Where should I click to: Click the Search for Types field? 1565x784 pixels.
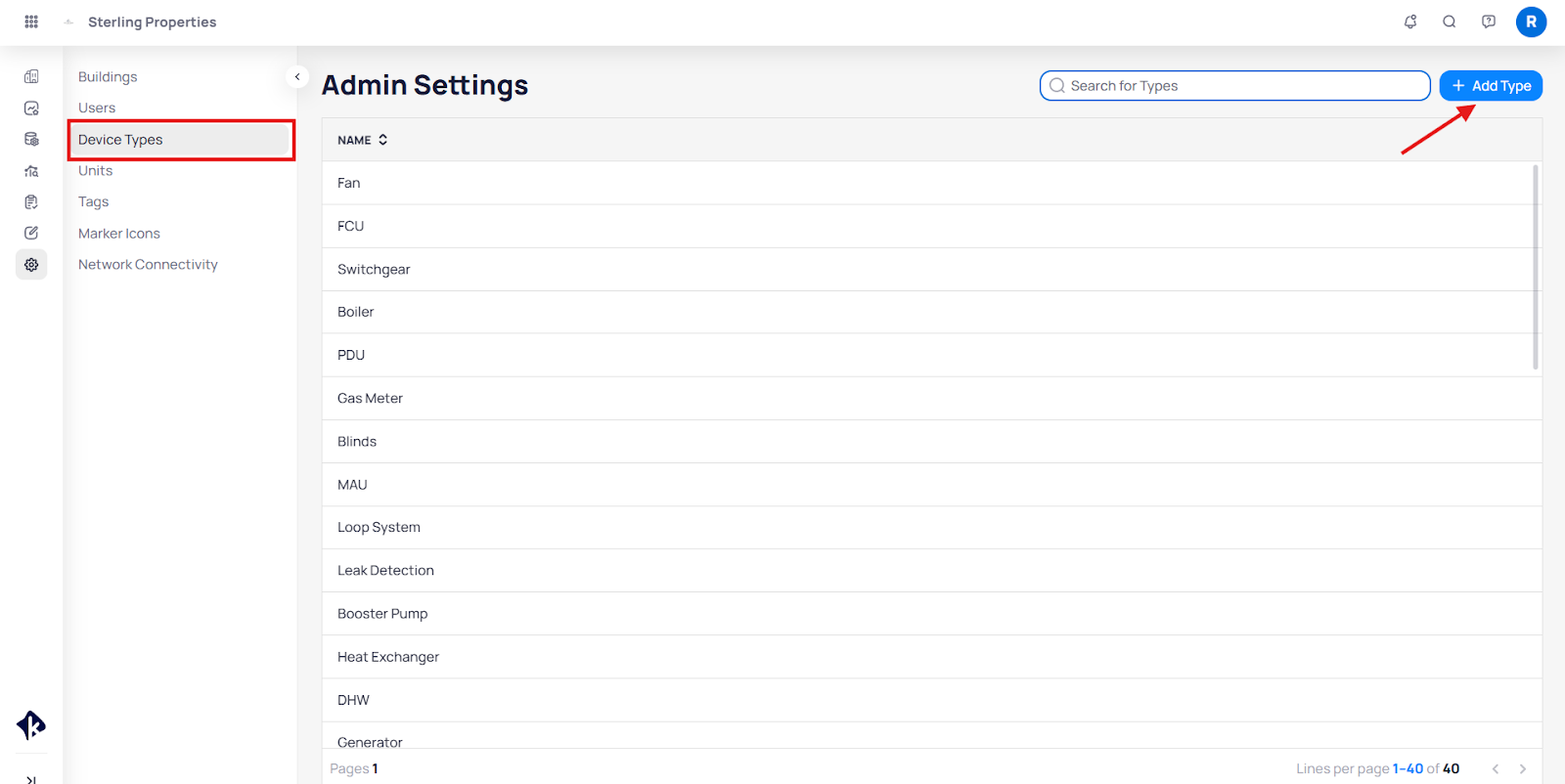(1234, 86)
